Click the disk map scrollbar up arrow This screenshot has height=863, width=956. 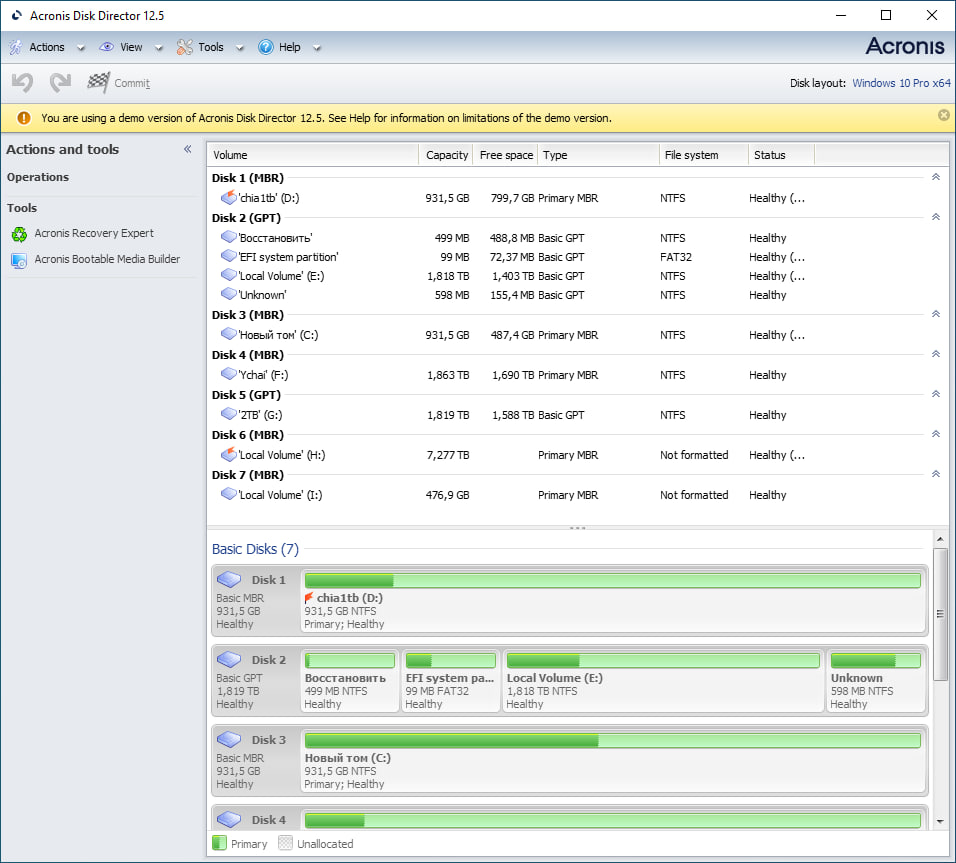coord(940,539)
